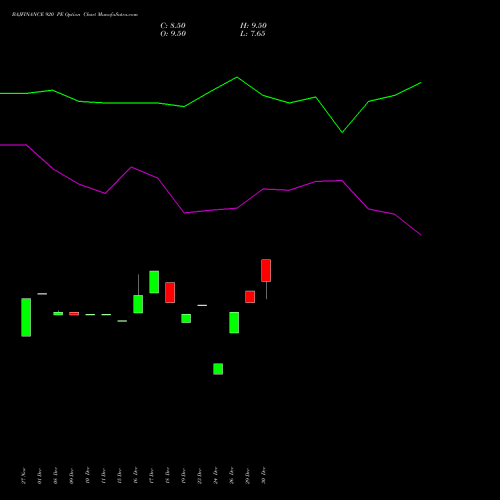Select the '29 Dec' date label
Image resolution: width=500 pixels, height=500 pixels.
coord(247,476)
